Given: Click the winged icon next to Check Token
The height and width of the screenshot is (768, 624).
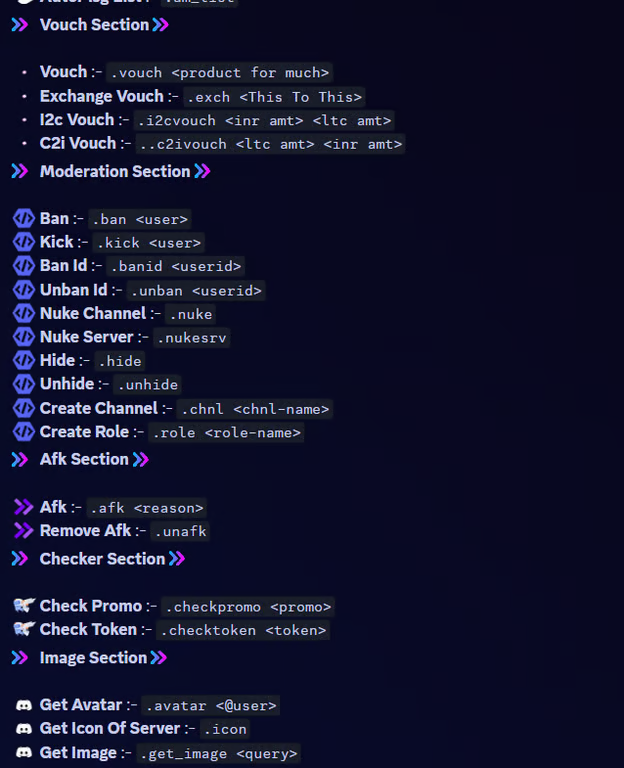Looking at the screenshot, I should pyautogui.click(x=24, y=630).
